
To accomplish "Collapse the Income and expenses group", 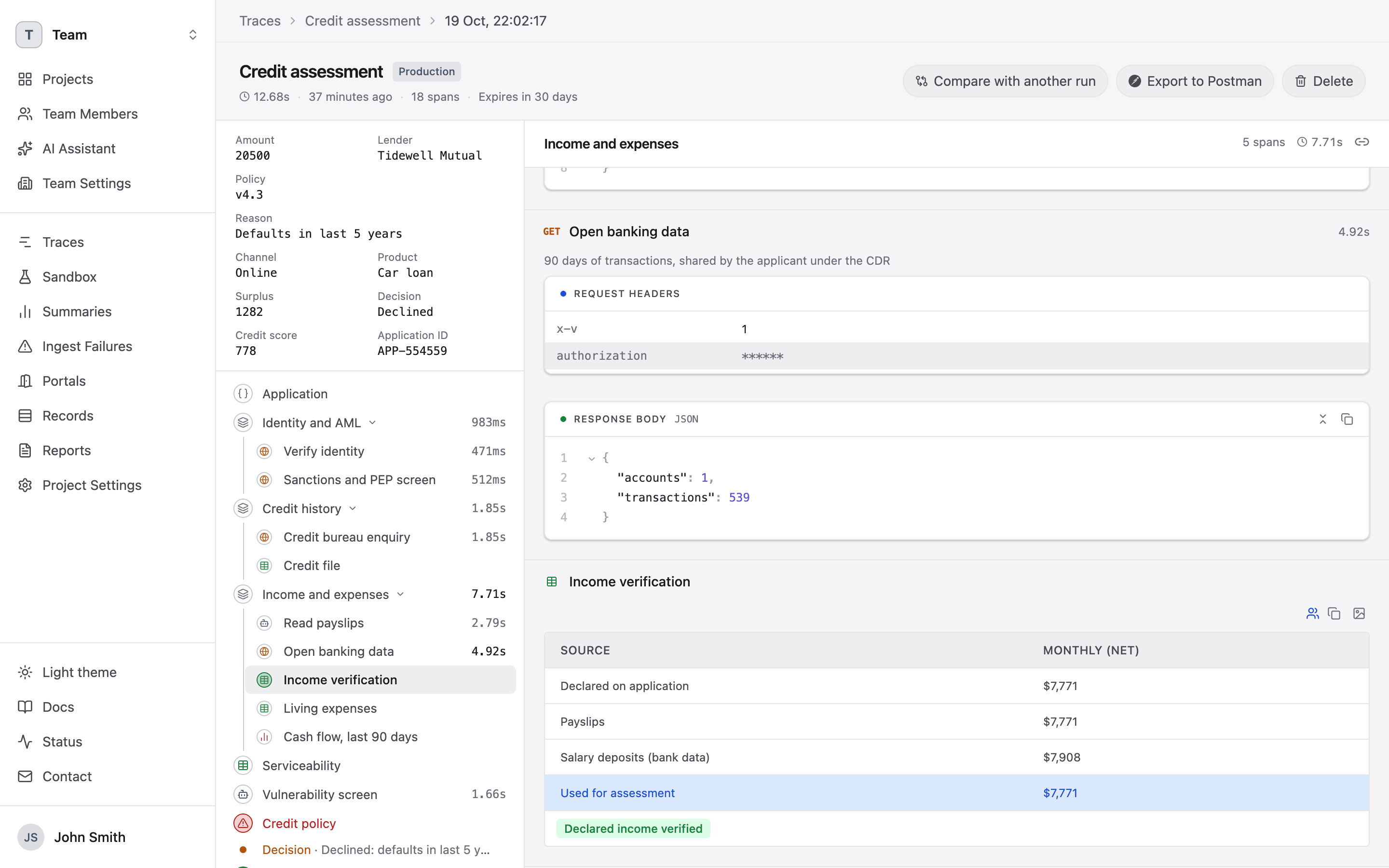I will (x=400, y=595).
